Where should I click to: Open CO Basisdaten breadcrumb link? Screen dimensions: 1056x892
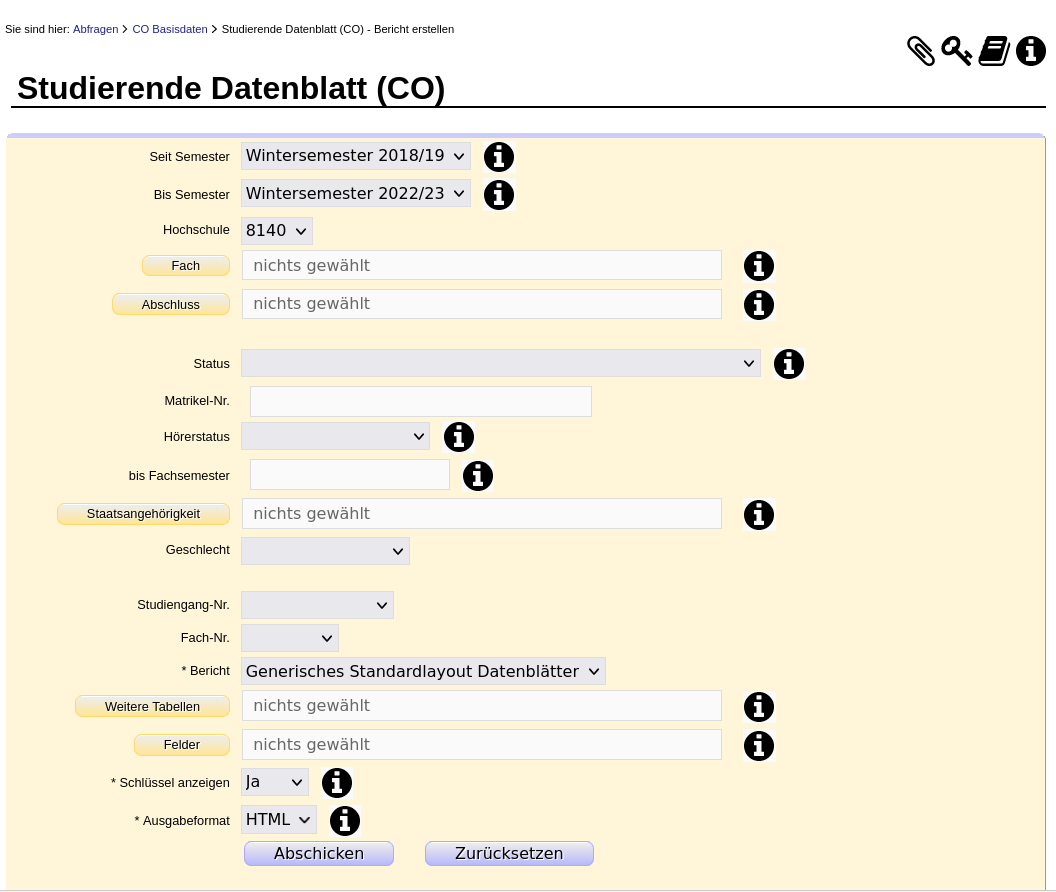tap(169, 29)
